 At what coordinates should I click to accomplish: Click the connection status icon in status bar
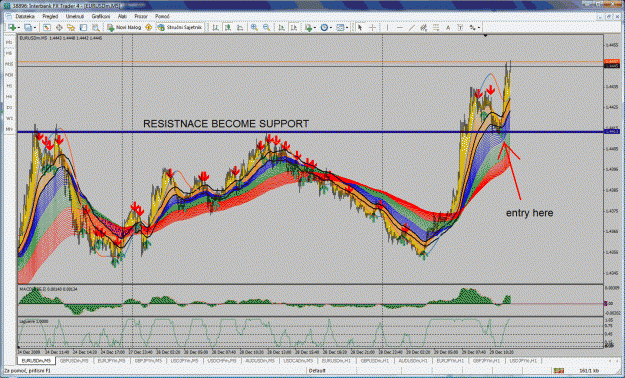pyautogui.click(x=559, y=371)
